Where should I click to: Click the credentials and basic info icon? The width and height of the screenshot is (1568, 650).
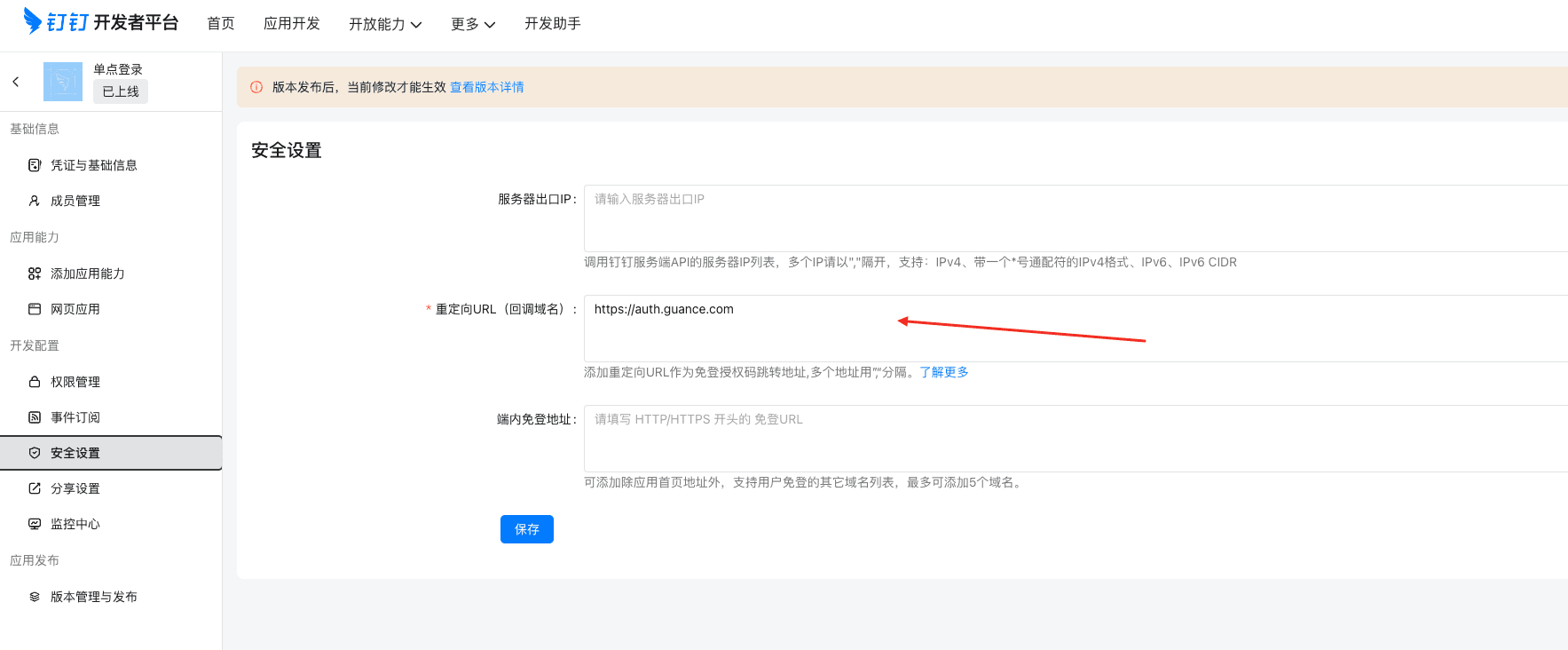35,165
